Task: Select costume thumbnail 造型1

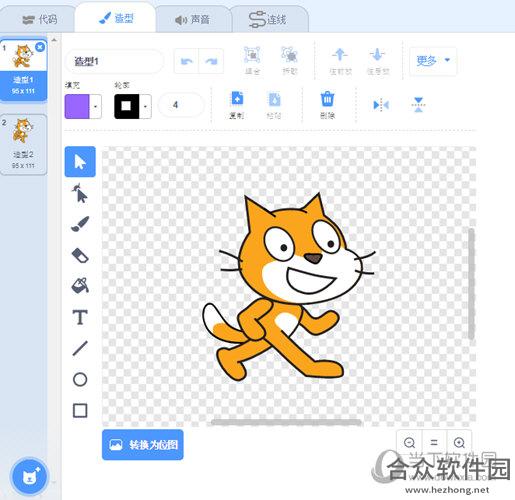Action: 23,69
